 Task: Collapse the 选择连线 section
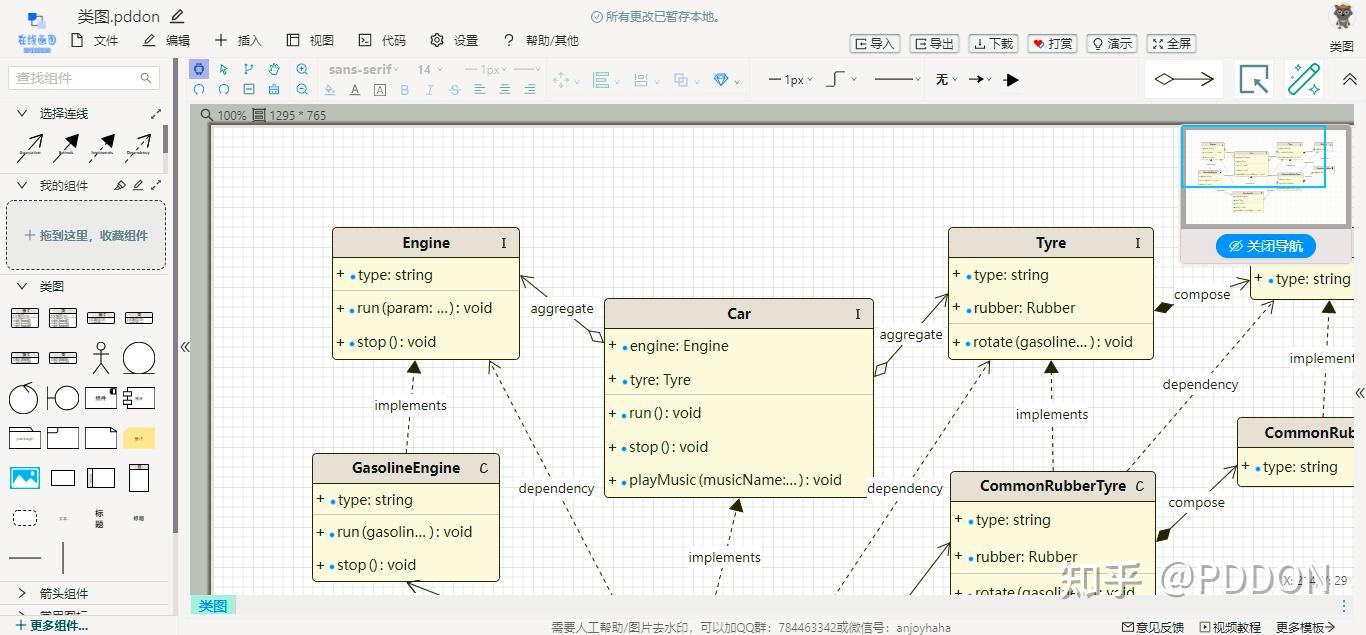(22, 114)
